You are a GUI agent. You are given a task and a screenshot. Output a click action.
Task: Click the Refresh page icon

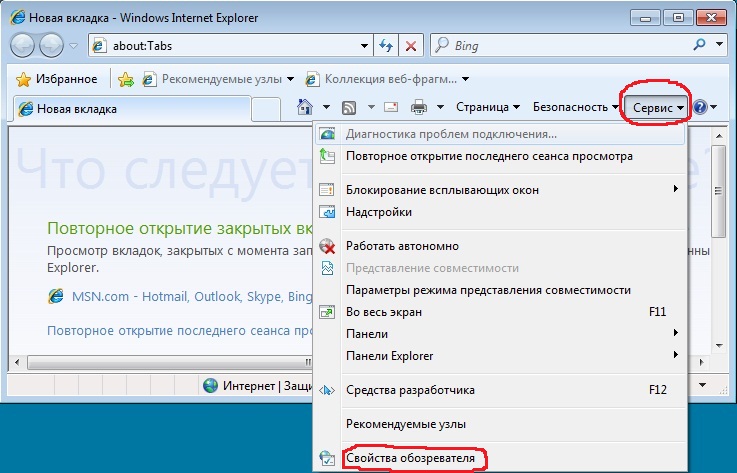click(x=386, y=46)
